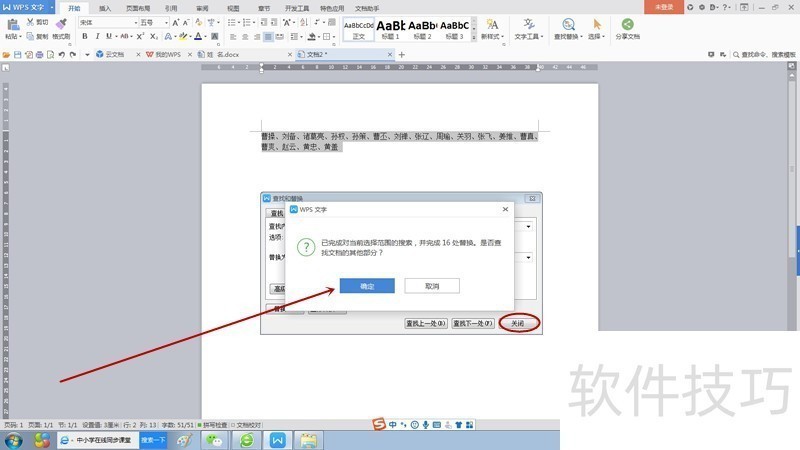Switch to the Developer Tools ribbon tab
The image size is (800, 450).
[297, 8]
